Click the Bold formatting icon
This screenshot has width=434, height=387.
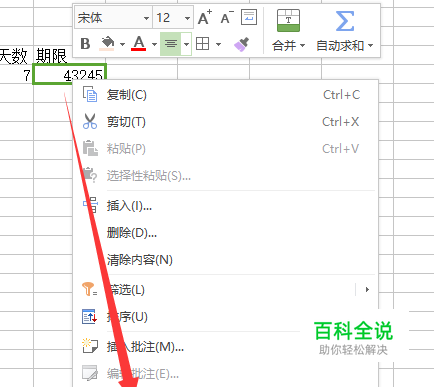coord(85,44)
